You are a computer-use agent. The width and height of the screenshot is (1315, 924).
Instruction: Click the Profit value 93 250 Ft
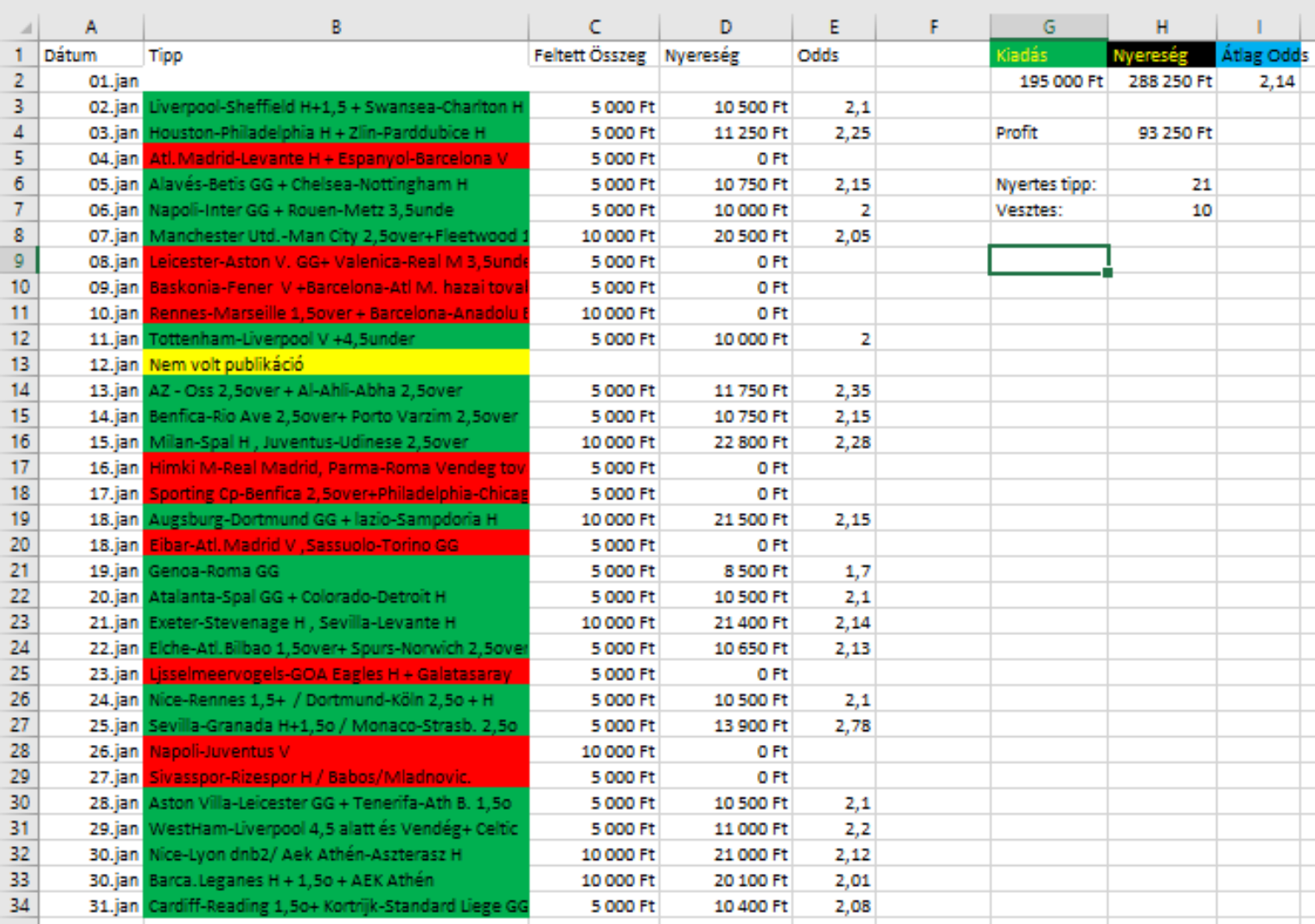[x=1161, y=132]
